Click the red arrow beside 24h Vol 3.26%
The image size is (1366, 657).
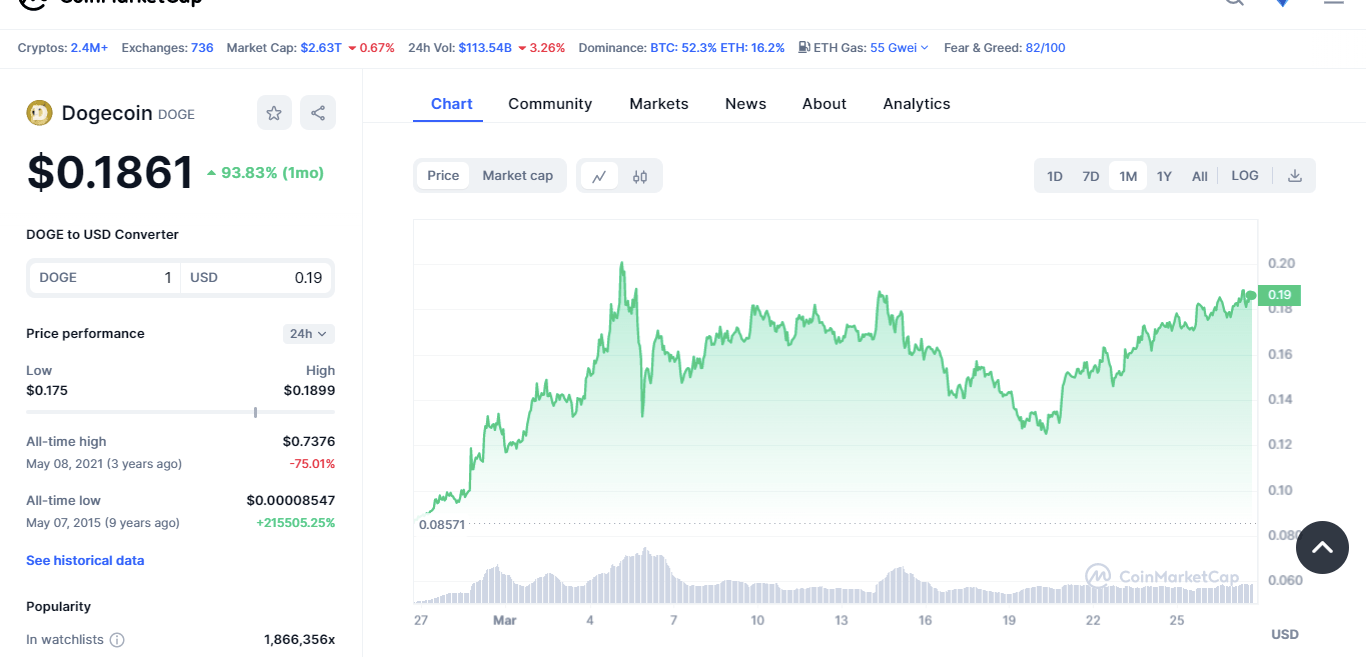(x=522, y=48)
